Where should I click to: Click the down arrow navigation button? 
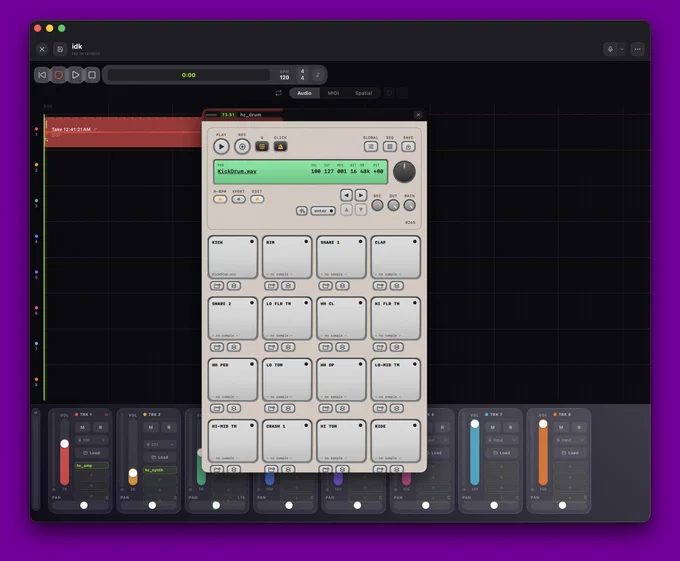click(361, 210)
